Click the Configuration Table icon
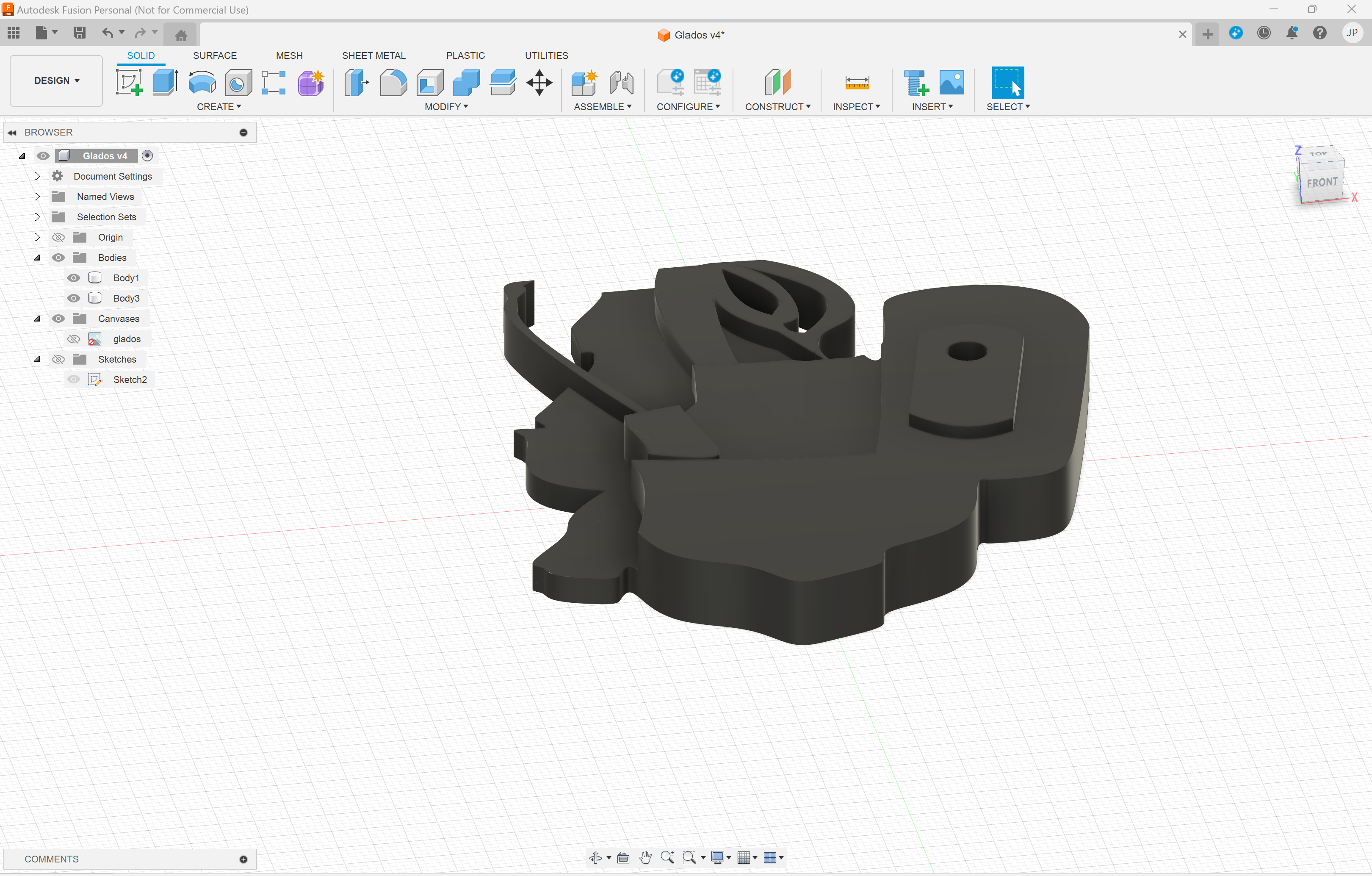 point(708,82)
